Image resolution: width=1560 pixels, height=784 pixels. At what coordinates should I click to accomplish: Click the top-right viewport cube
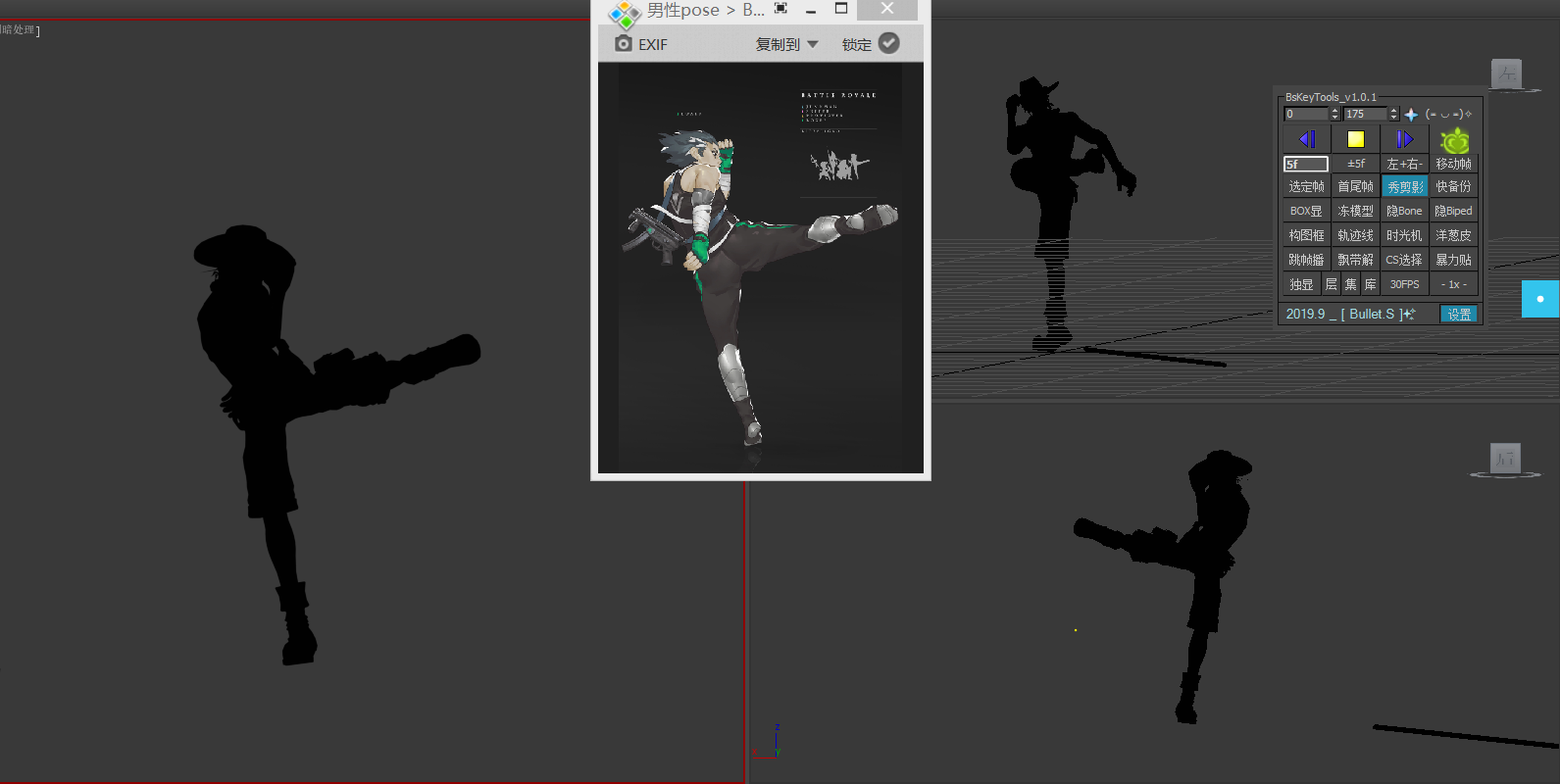tap(1506, 73)
